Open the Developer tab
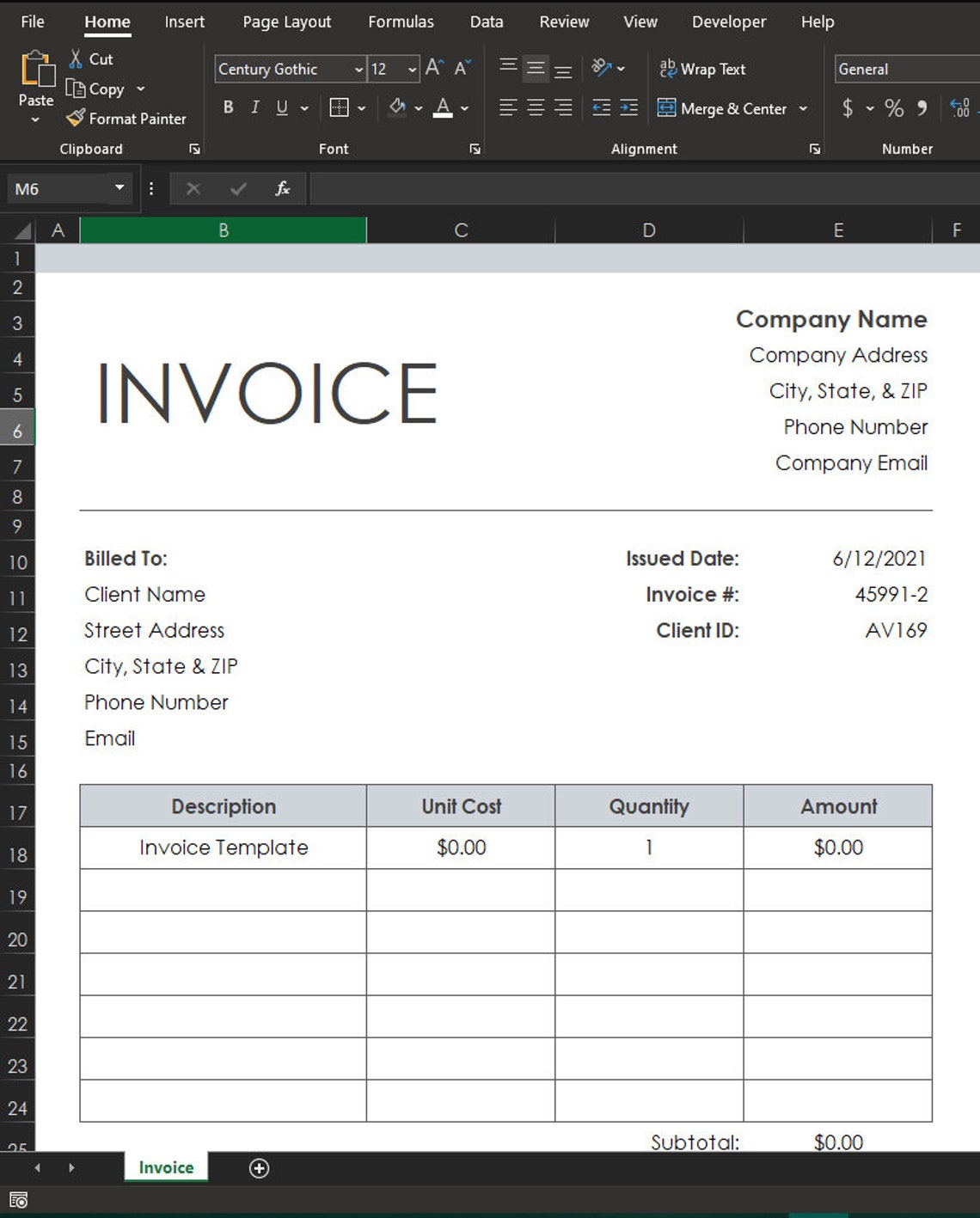This screenshot has width=980, height=1218. pos(728,21)
